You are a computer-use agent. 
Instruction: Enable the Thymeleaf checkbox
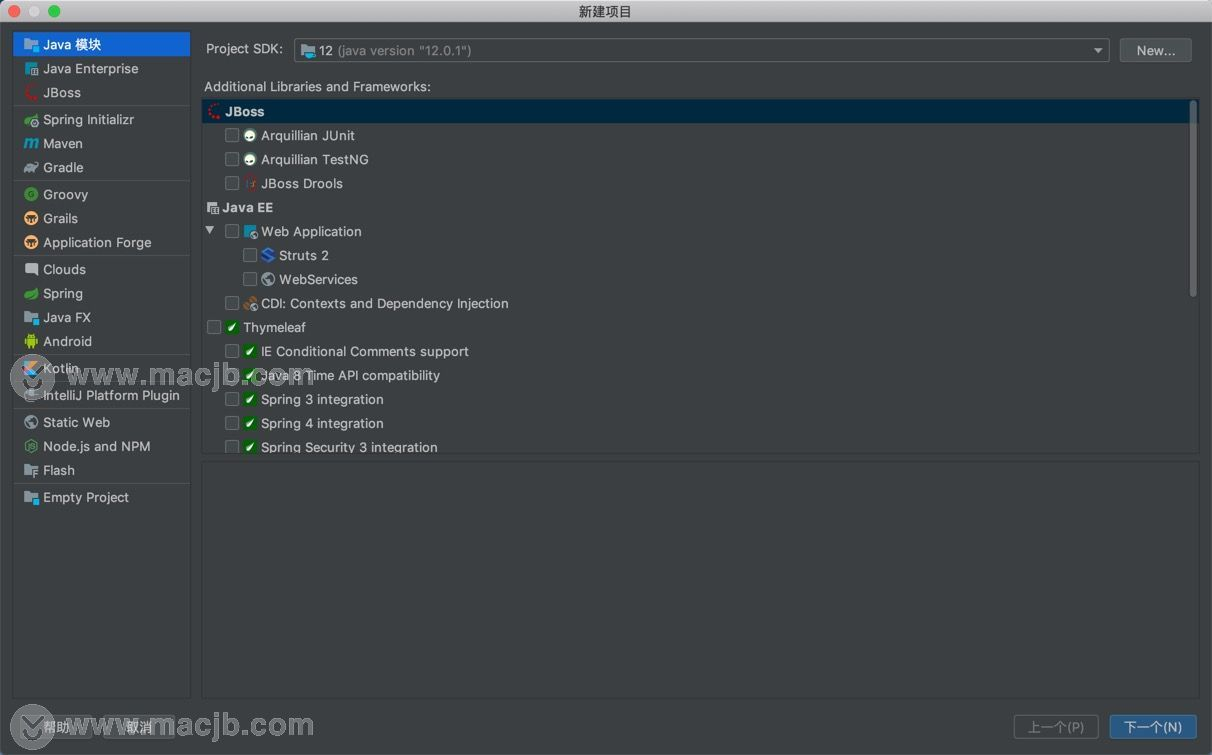(214, 327)
